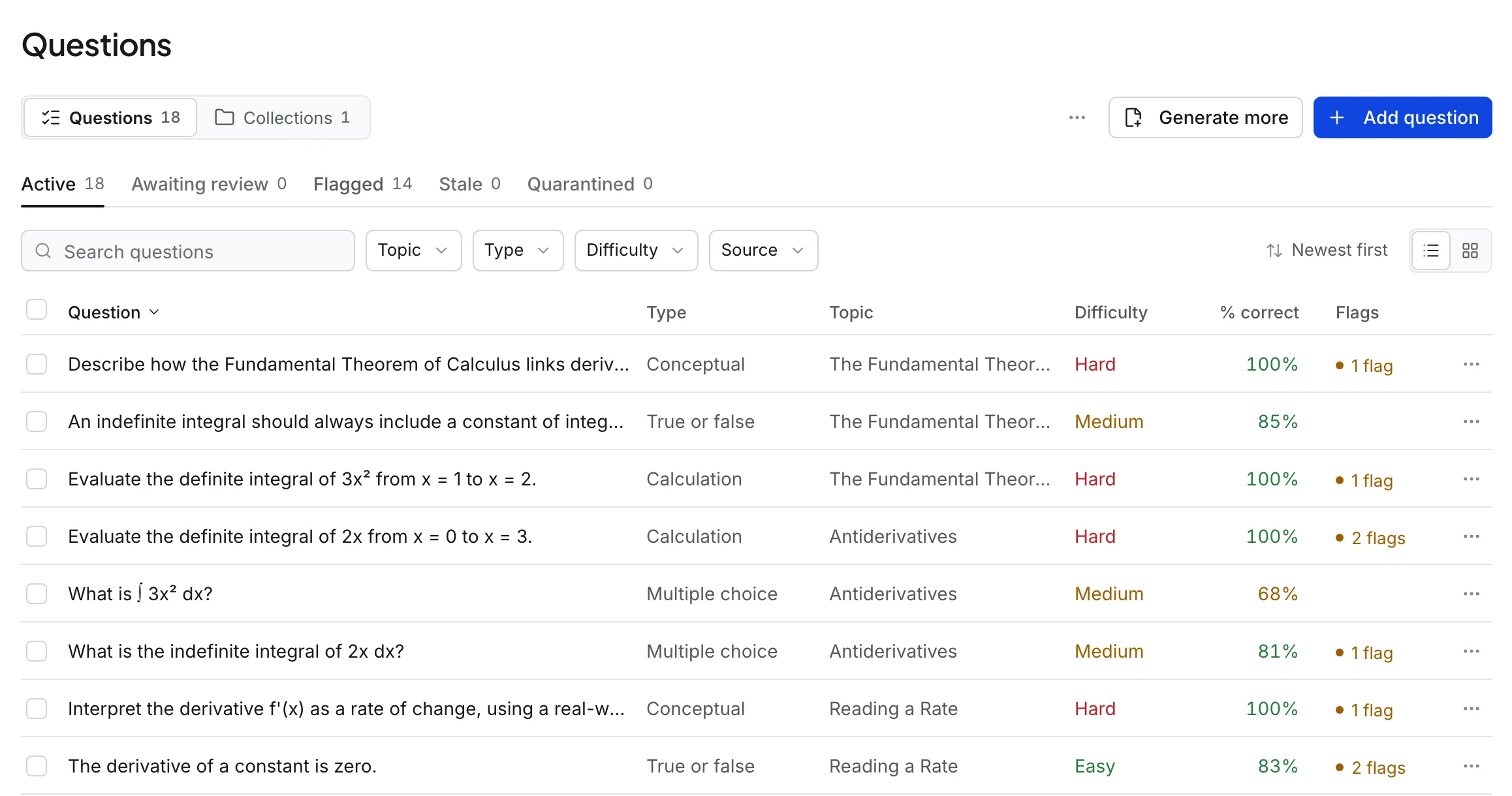Open question 'What is the indefinite integral of 2x dx?'
The height and width of the screenshot is (796, 1512).
(x=236, y=651)
